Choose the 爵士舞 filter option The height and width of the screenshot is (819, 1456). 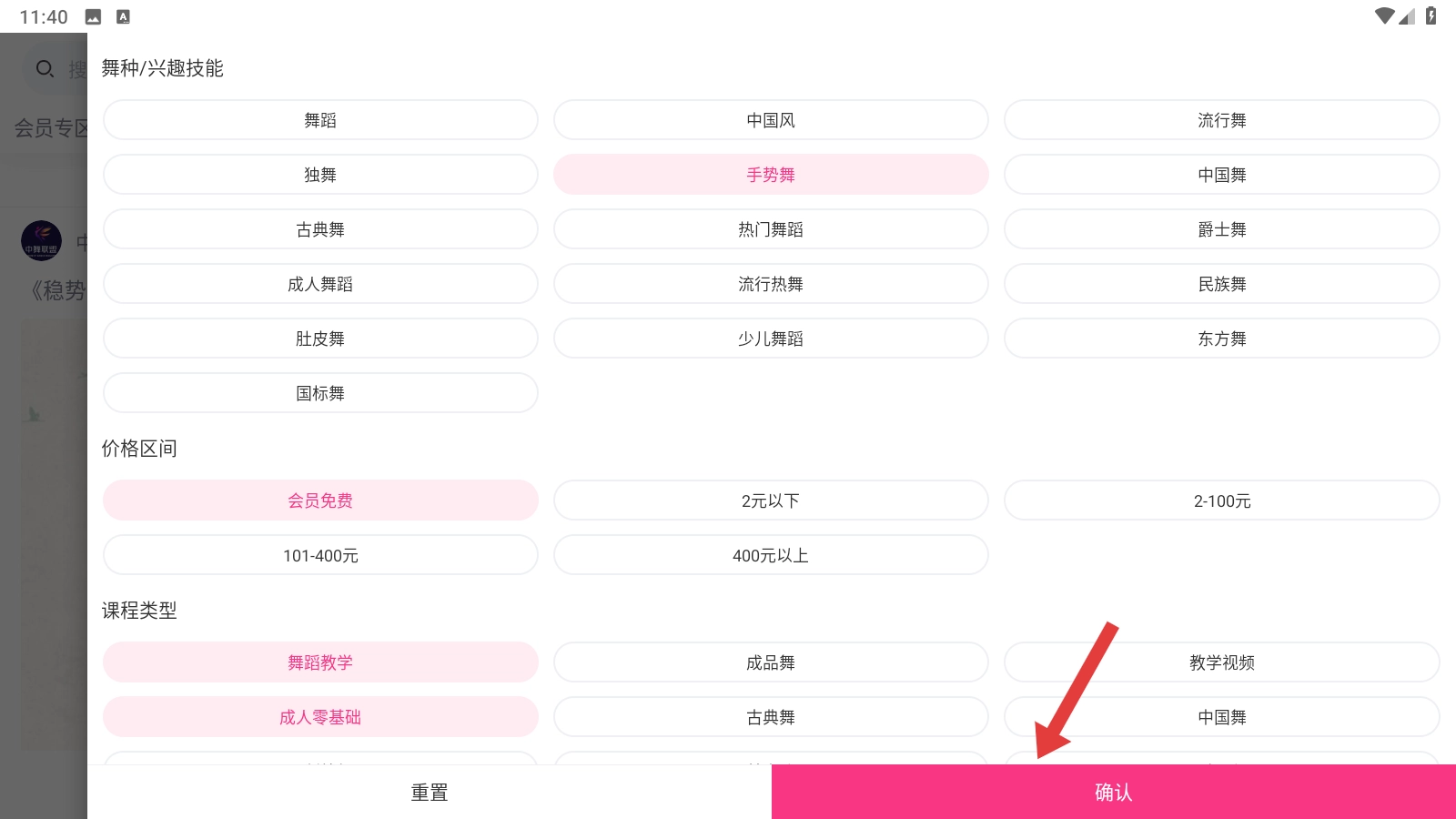point(1221,229)
